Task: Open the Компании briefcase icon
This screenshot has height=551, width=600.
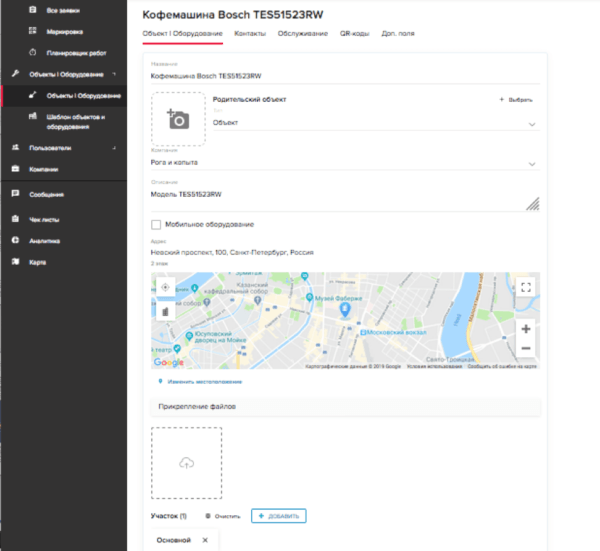Action: pyautogui.click(x=15, y=169)
